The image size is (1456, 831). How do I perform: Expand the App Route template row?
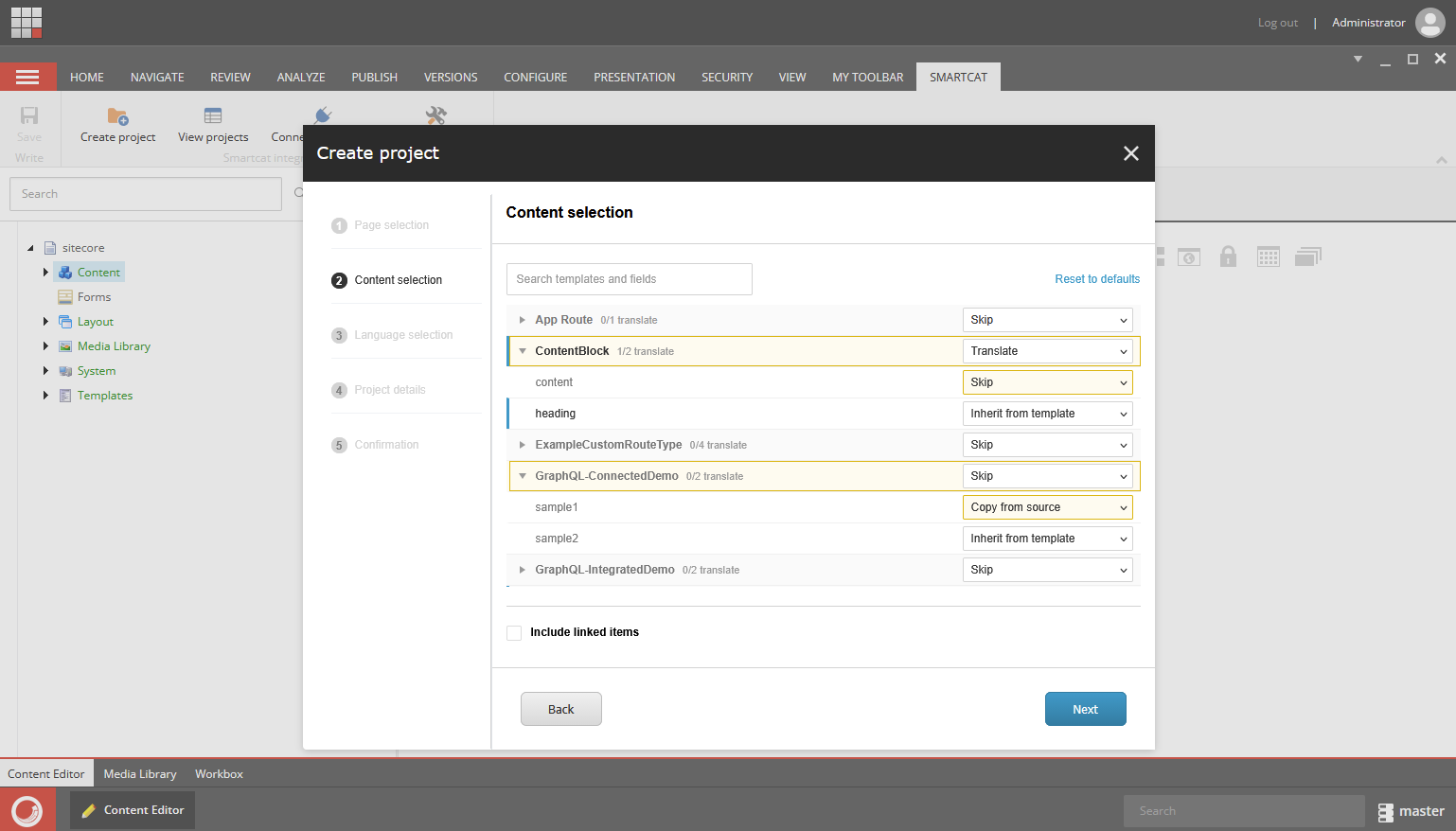tap(522, 320)
